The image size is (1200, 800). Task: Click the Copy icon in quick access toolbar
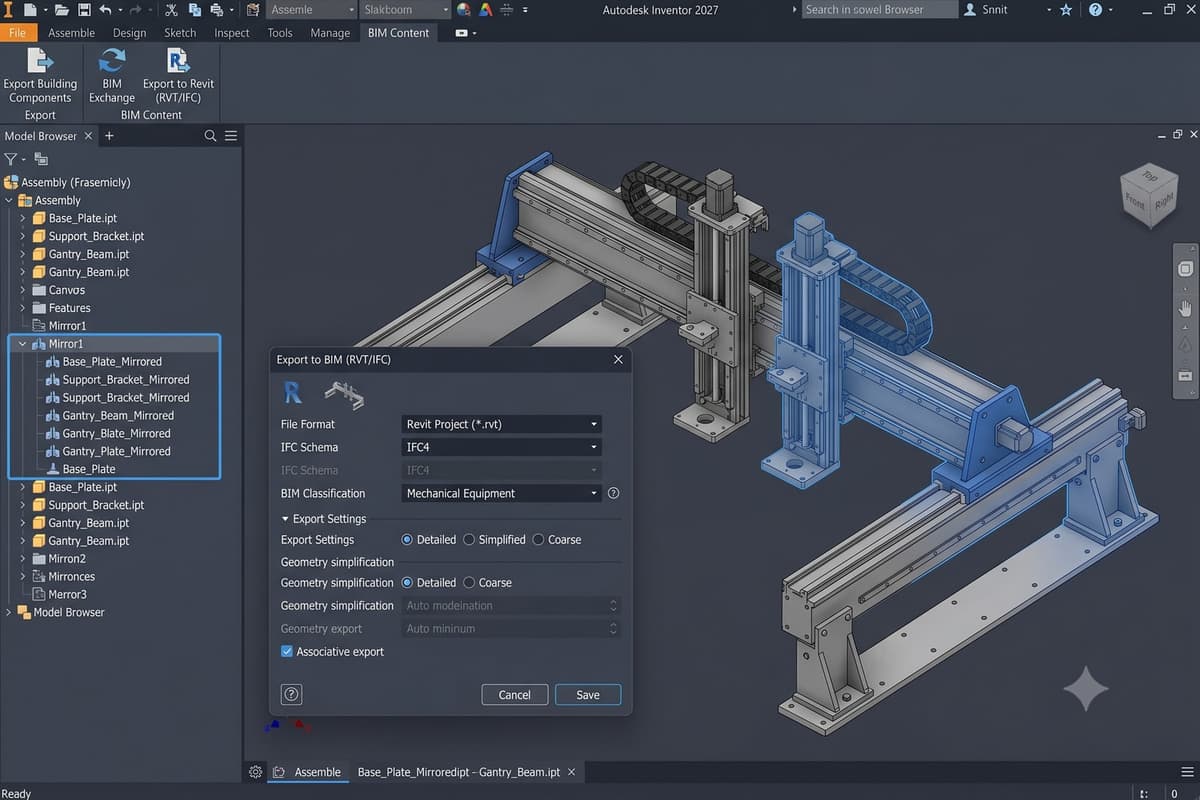(194, 10)
